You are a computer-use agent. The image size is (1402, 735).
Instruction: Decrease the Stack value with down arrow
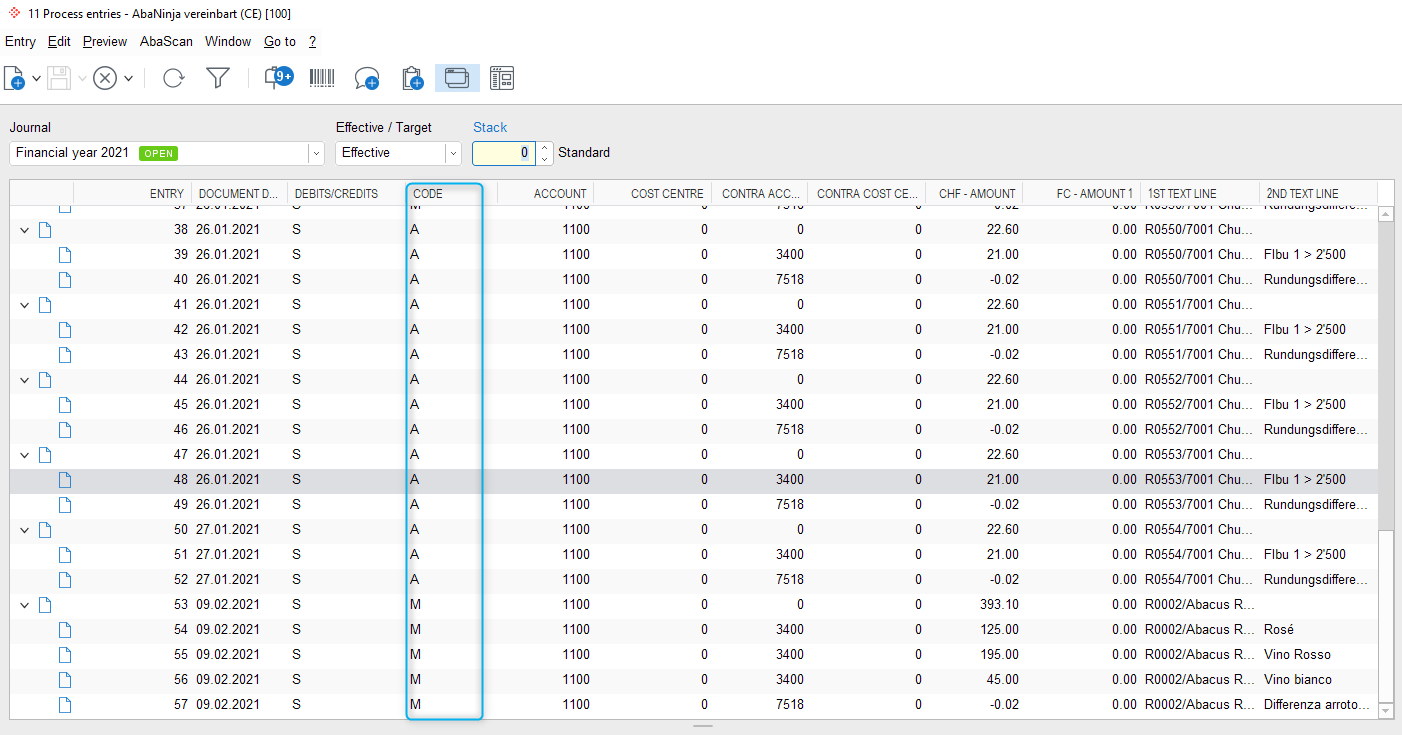point(544,159)
